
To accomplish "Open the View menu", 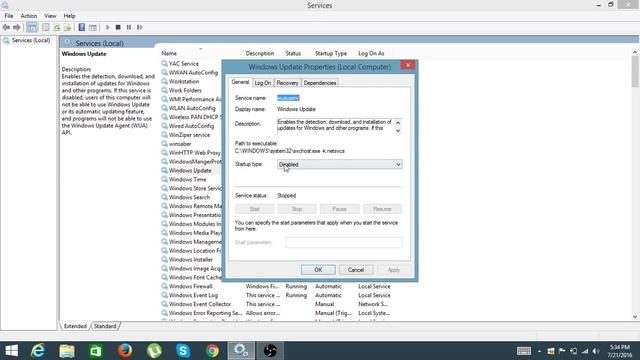I will click(50, 16).
